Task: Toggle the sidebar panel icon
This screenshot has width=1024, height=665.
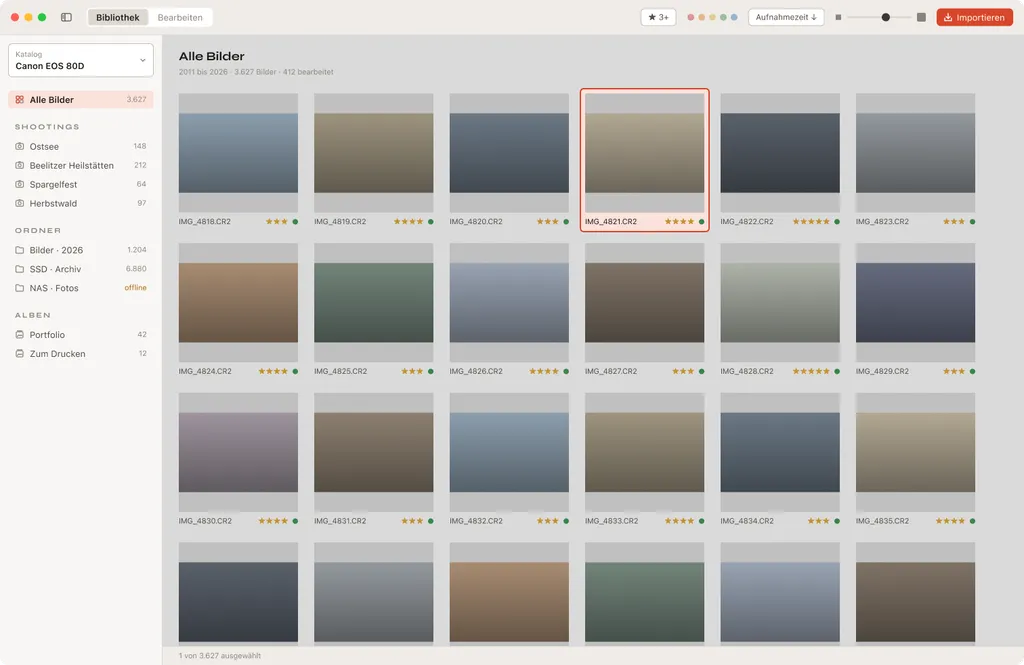Action: (67, 18)
